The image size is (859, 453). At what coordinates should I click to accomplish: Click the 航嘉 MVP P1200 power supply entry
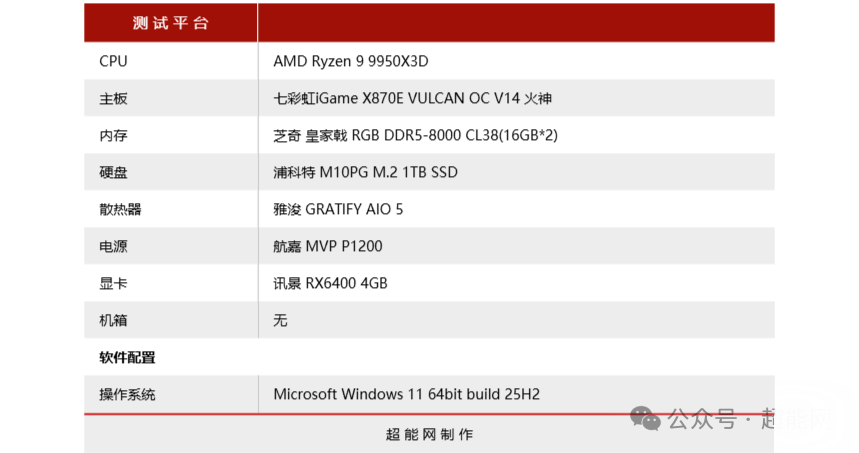328,246
